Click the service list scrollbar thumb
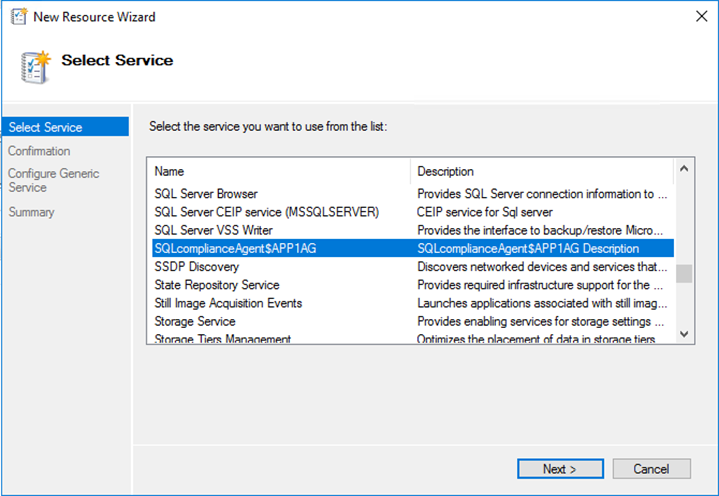Image resolution: width=719 pixels, height=496 pixels. [x=684, y=274]
